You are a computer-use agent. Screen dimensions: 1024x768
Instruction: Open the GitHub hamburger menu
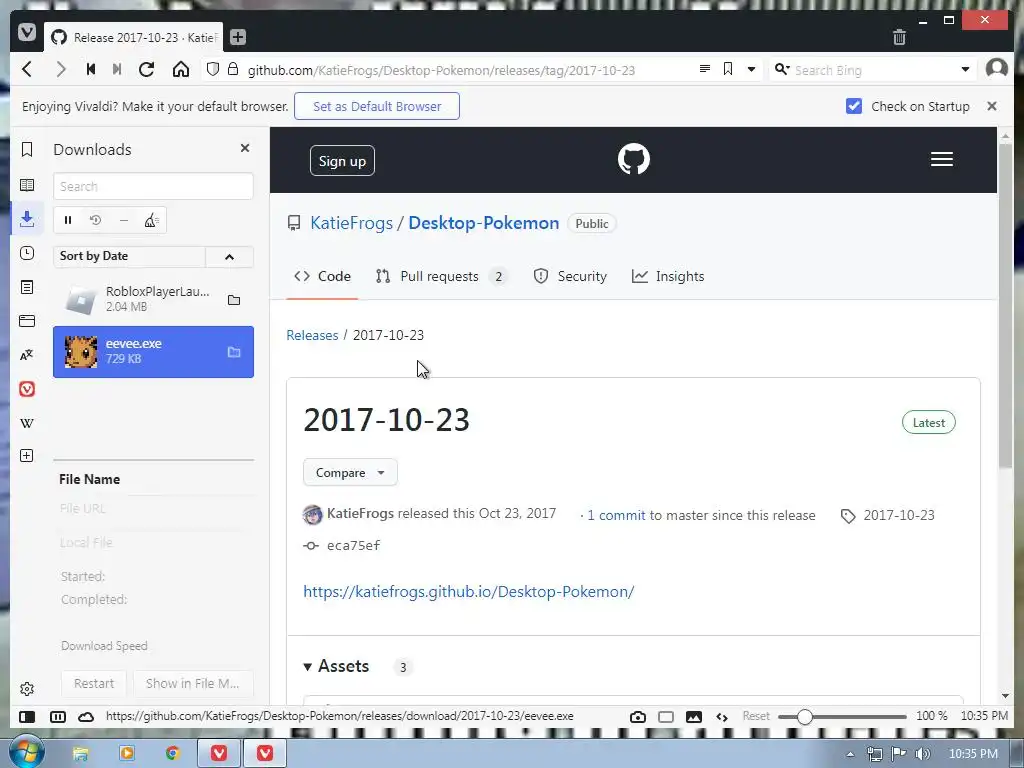click(x=942, y=159)
